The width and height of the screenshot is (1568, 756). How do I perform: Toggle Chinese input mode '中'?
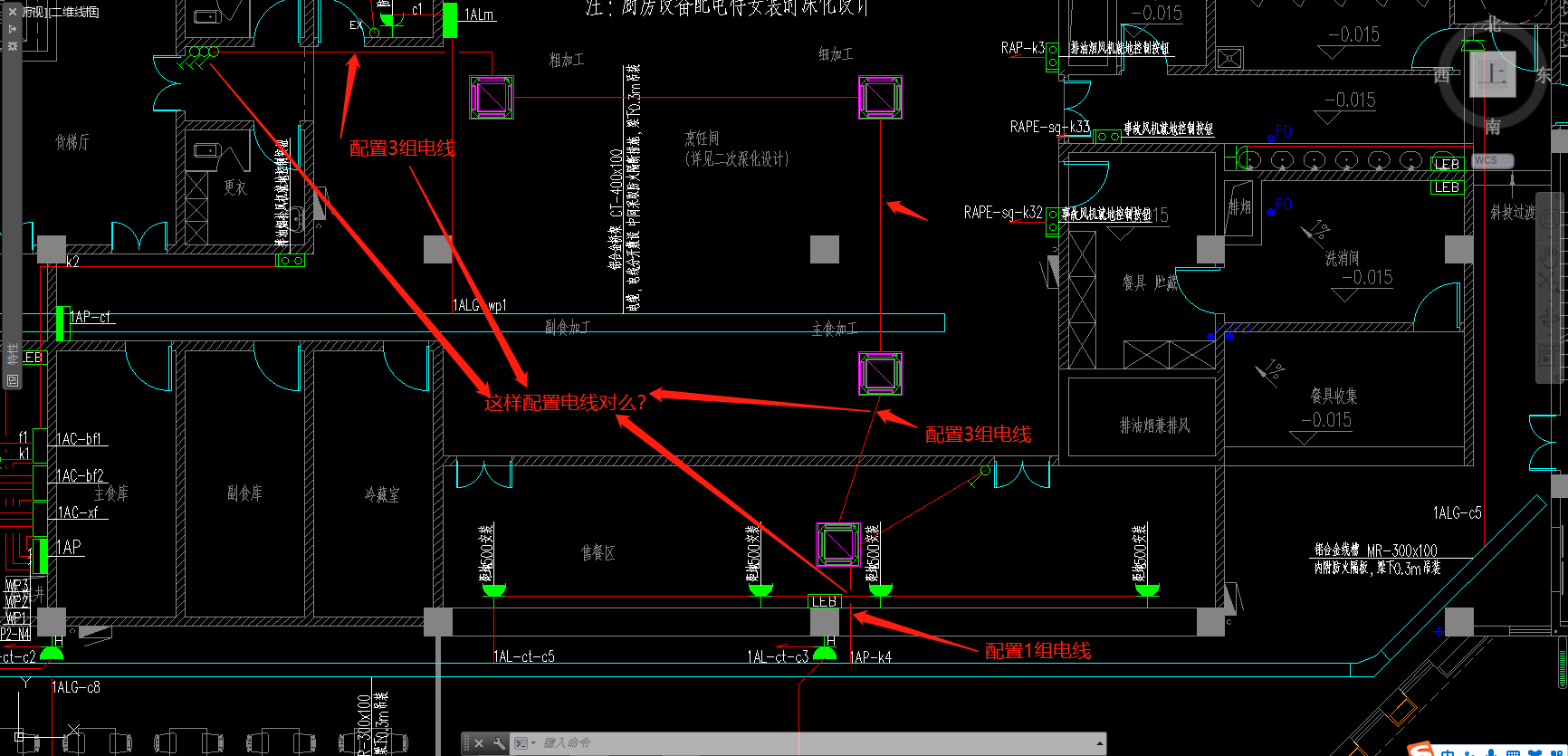(1448, 751)
